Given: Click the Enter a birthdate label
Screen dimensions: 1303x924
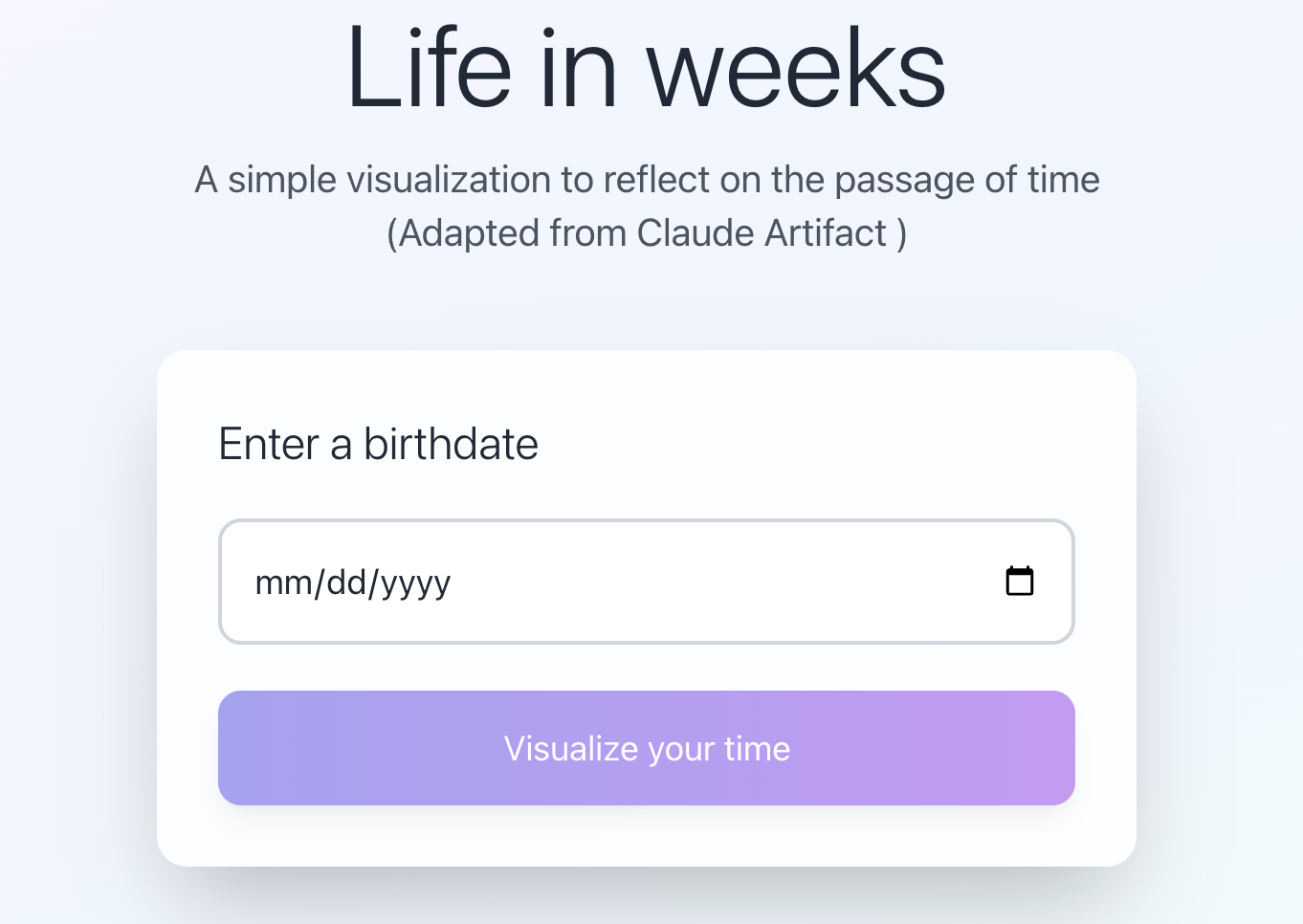Looking at the screenshot, I should 379,444.
